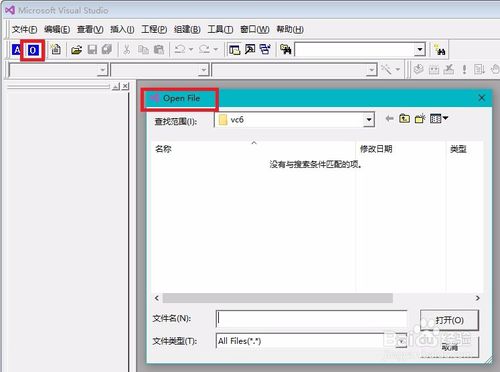Viewport: 500px width, 372px height.
Task: Open the 帮助(H) menu
Action: pyautogui.click(x=290, y=30)
